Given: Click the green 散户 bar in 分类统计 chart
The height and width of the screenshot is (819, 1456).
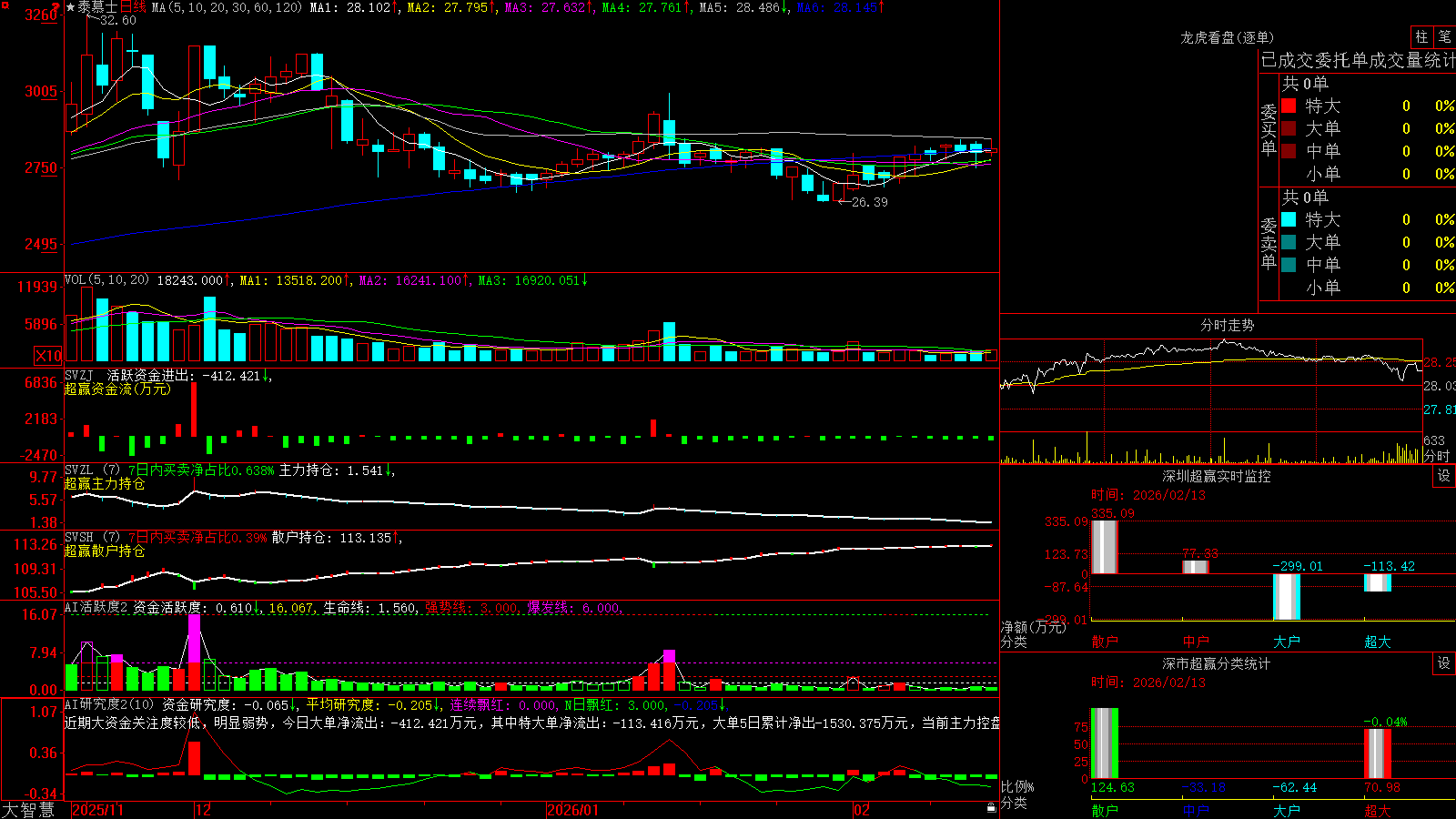Looking at the screenshot, I should tap(1105, 743).
